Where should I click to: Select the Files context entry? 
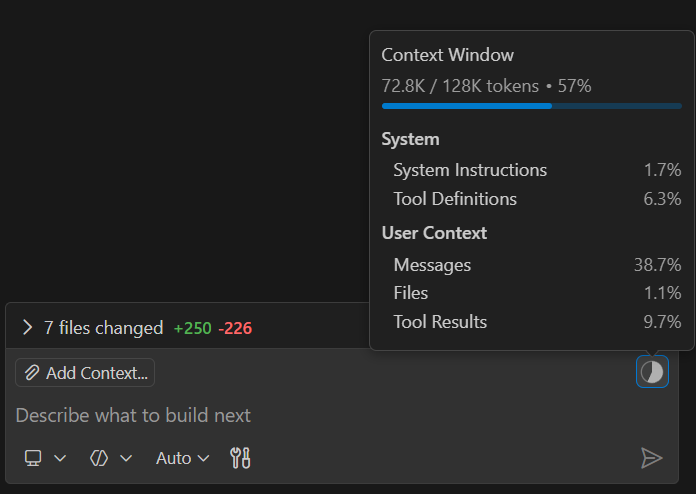411,293
